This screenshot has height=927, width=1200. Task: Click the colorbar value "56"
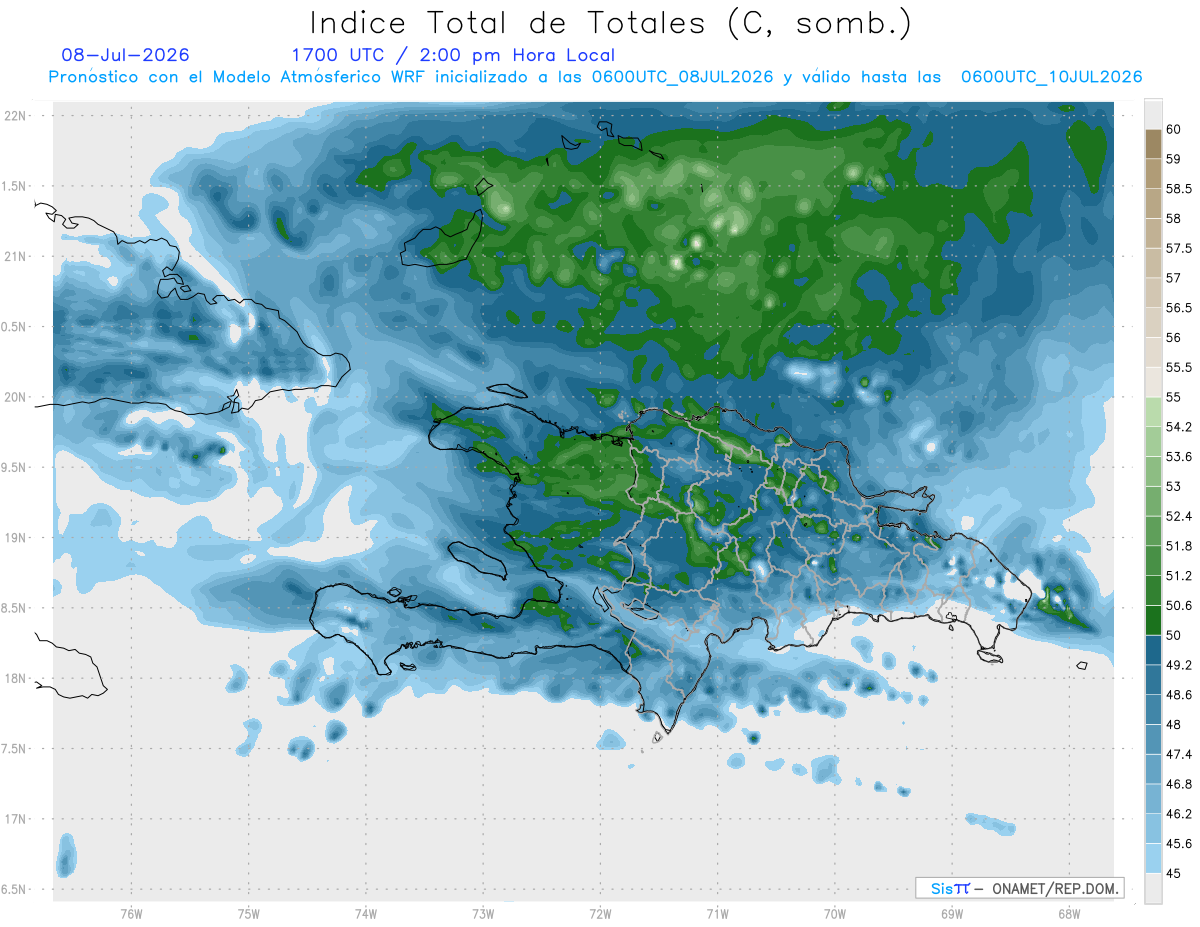(1174, 338)
